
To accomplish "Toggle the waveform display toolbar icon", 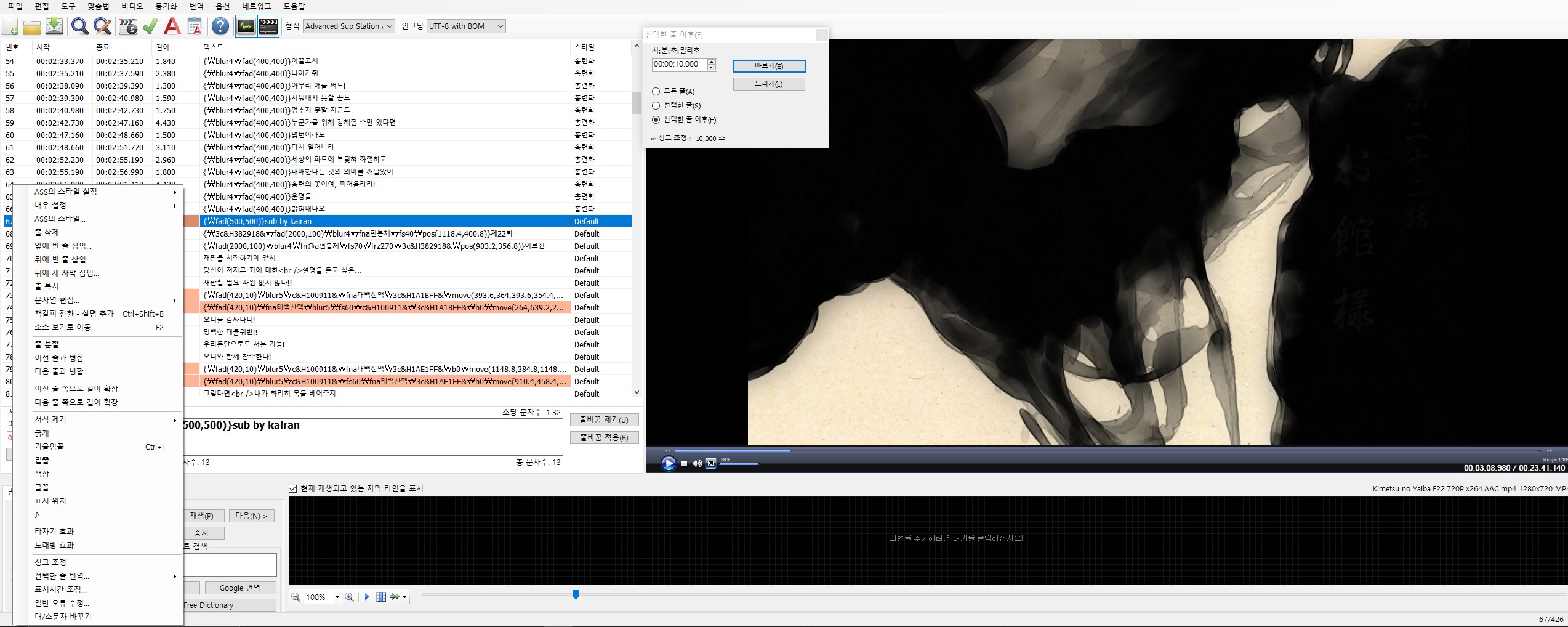I will click(246, 26).
